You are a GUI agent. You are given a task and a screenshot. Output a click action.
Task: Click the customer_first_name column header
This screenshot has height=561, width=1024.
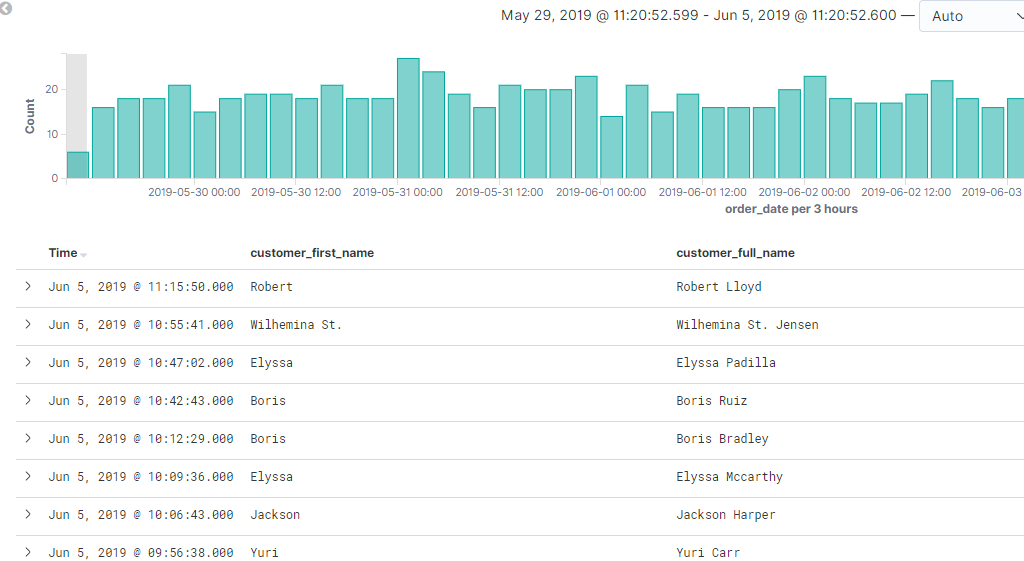click(312, 253)
